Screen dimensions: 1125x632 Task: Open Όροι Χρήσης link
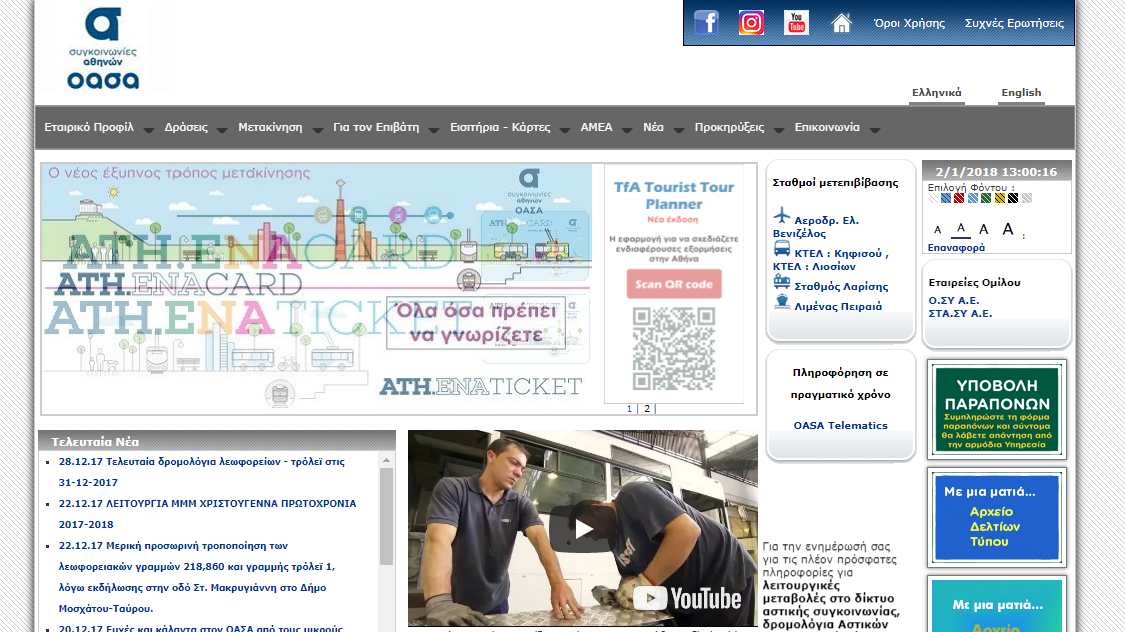909,23
